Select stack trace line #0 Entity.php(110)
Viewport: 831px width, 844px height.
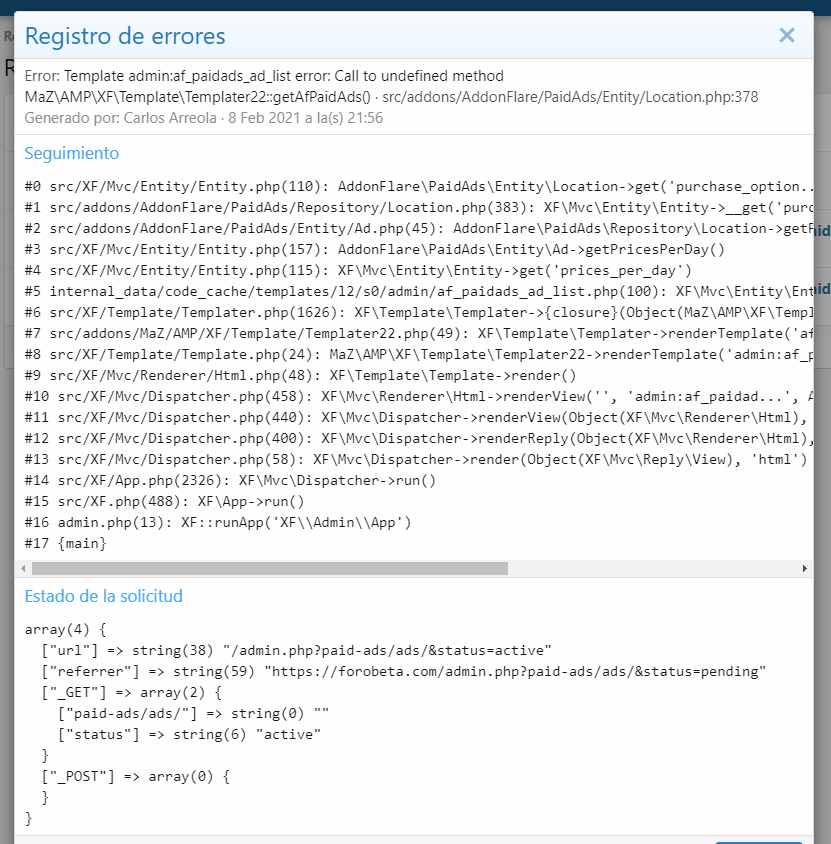[x=400, y=187]
